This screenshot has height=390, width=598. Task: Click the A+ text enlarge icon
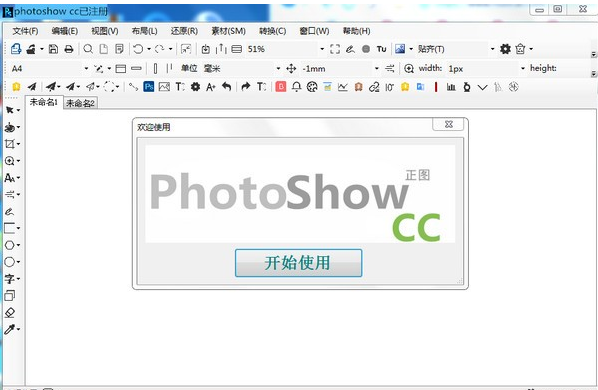tap(211, 87)
